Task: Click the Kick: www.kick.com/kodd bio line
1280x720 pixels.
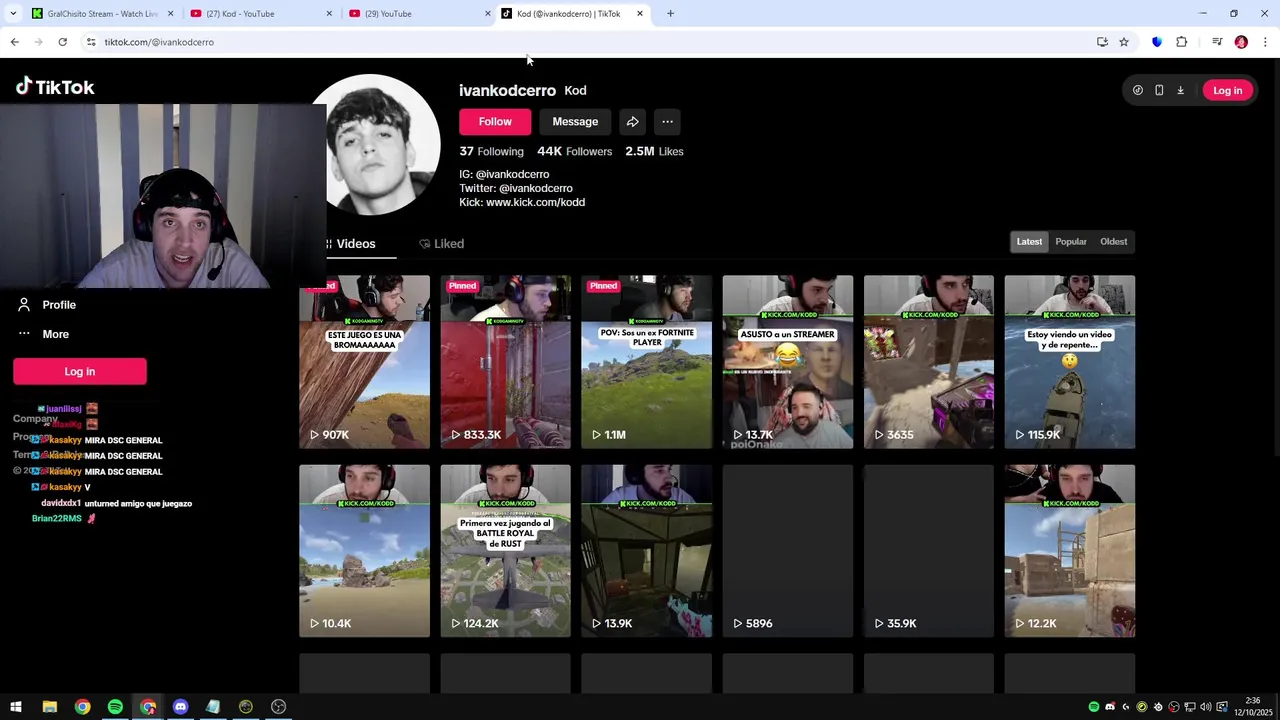Action: click(522, 202)
